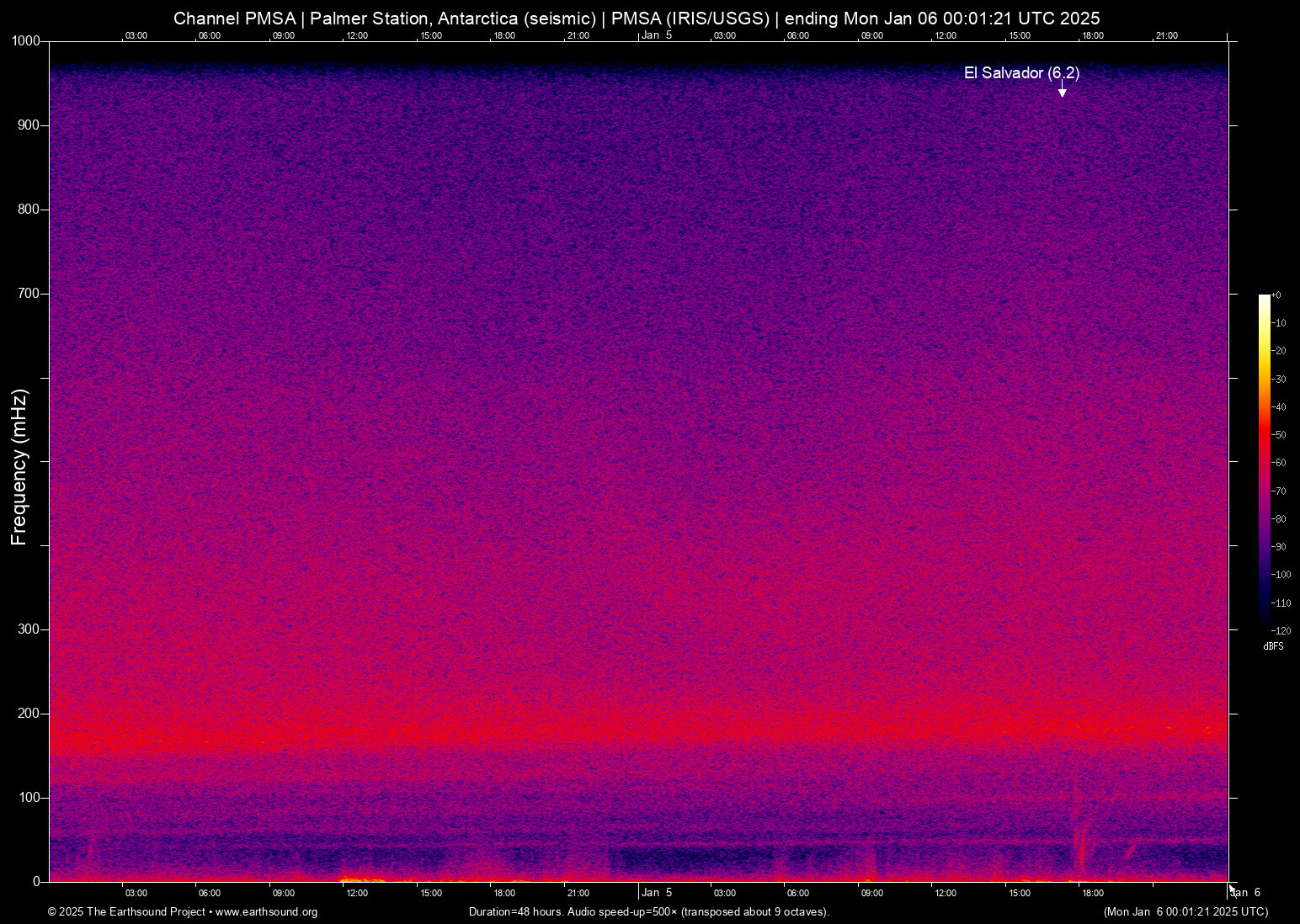
Task: Click the dBFS label below the color bar
Action: 1274,645
